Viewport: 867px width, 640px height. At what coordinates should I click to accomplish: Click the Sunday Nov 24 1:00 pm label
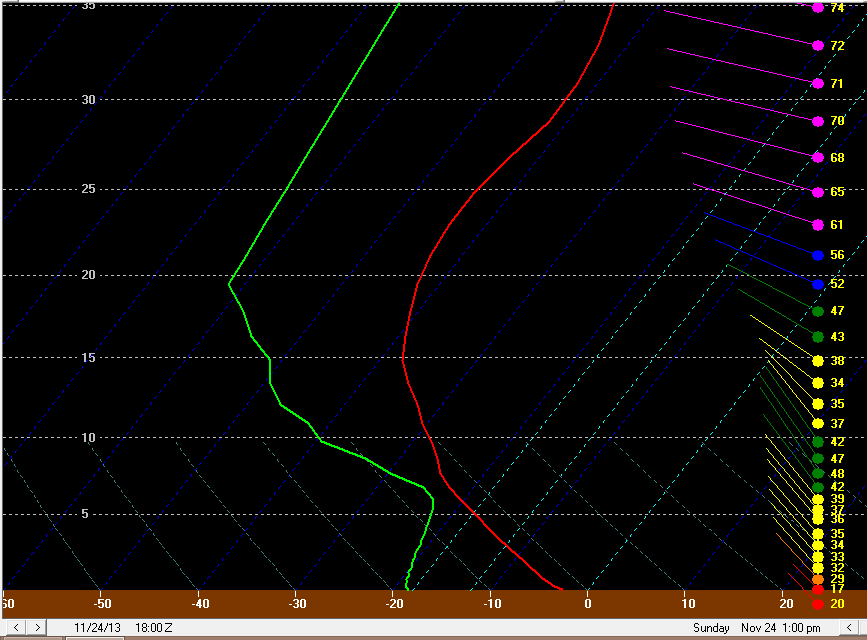(x=756, y=627)
